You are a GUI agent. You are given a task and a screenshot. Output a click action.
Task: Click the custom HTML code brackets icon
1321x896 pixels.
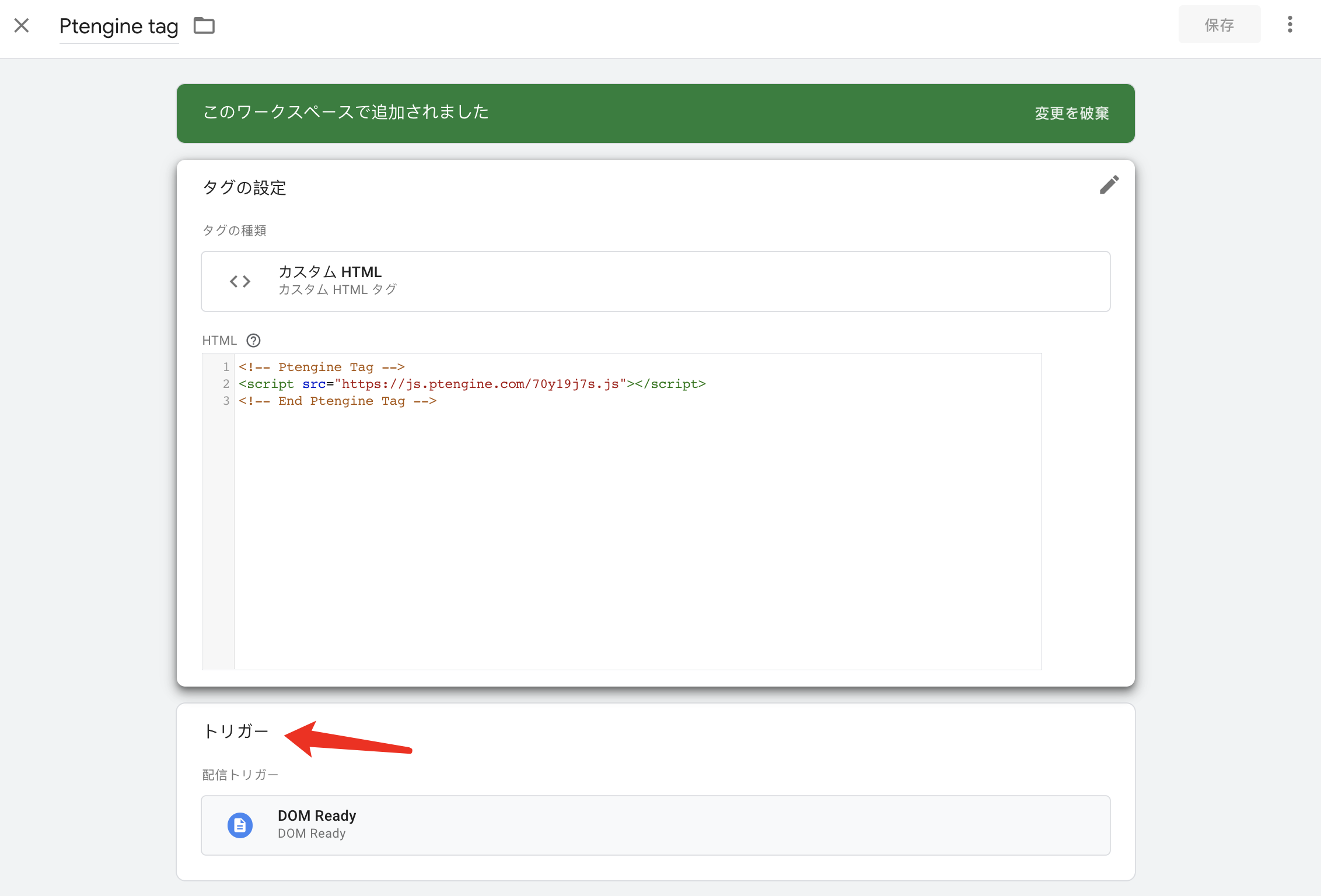240,282
